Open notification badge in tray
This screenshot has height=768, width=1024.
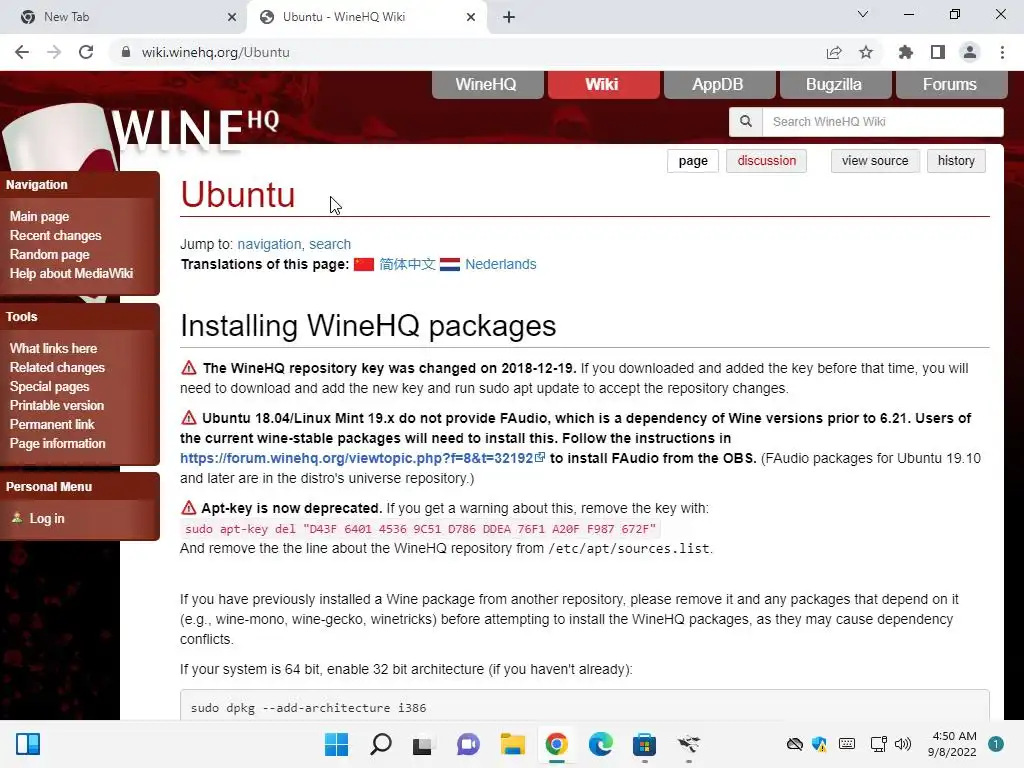[x=996, y=744]
